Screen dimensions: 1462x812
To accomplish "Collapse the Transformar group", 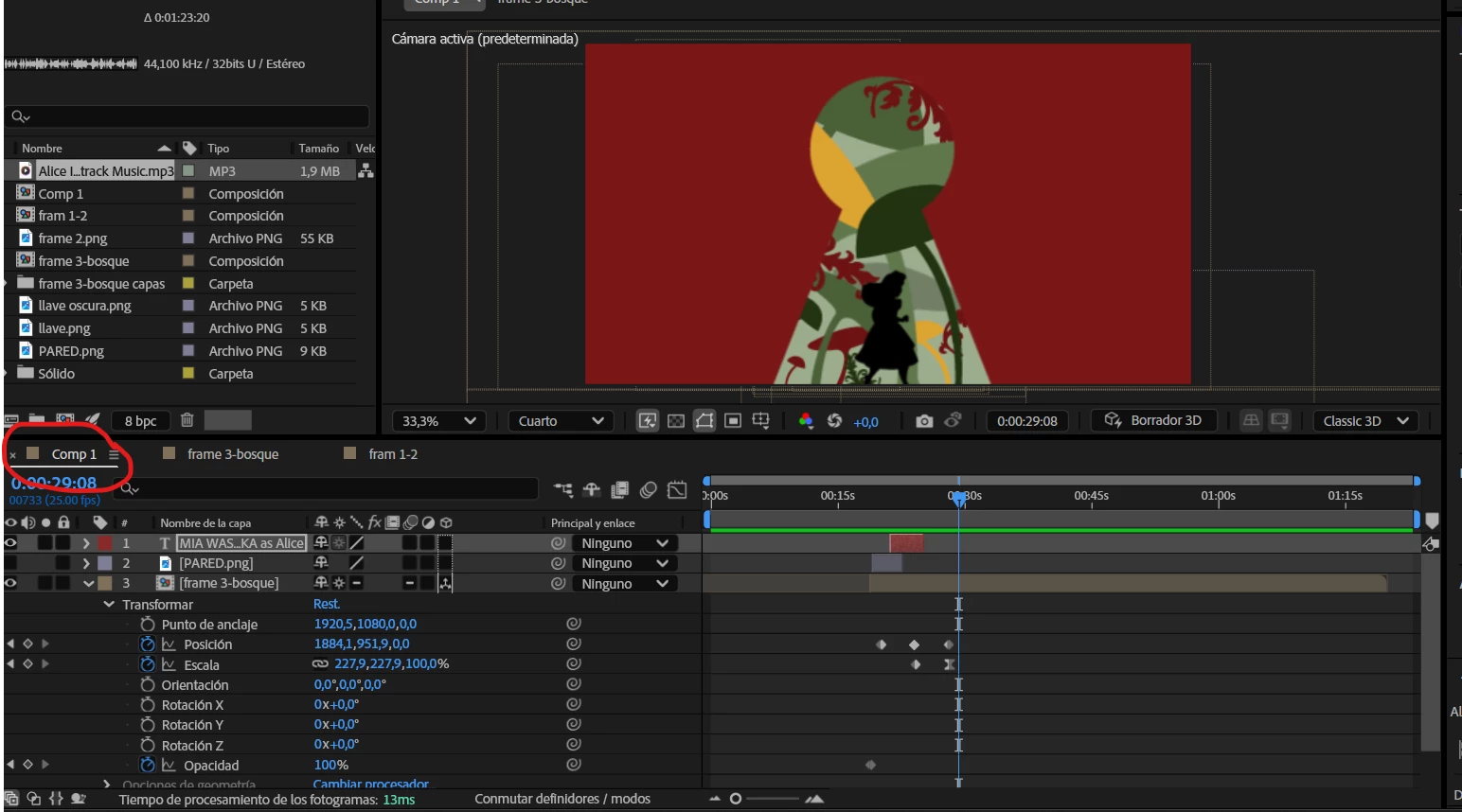I will coord(109,604).
